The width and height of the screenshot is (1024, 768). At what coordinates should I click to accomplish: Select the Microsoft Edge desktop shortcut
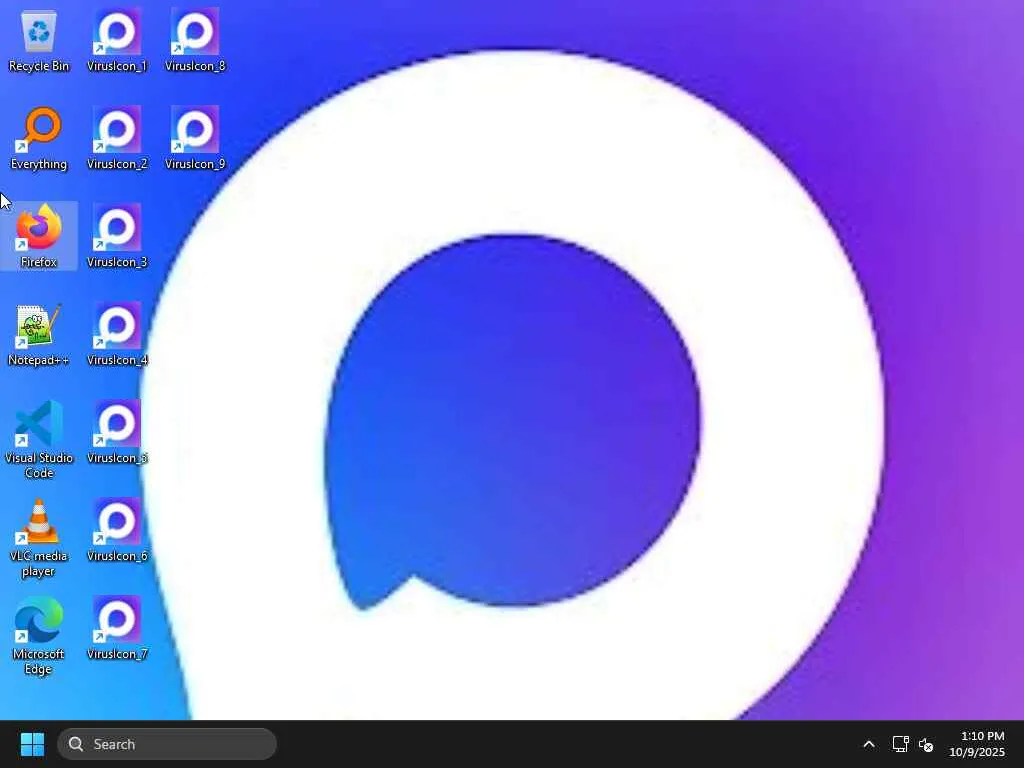39,635
